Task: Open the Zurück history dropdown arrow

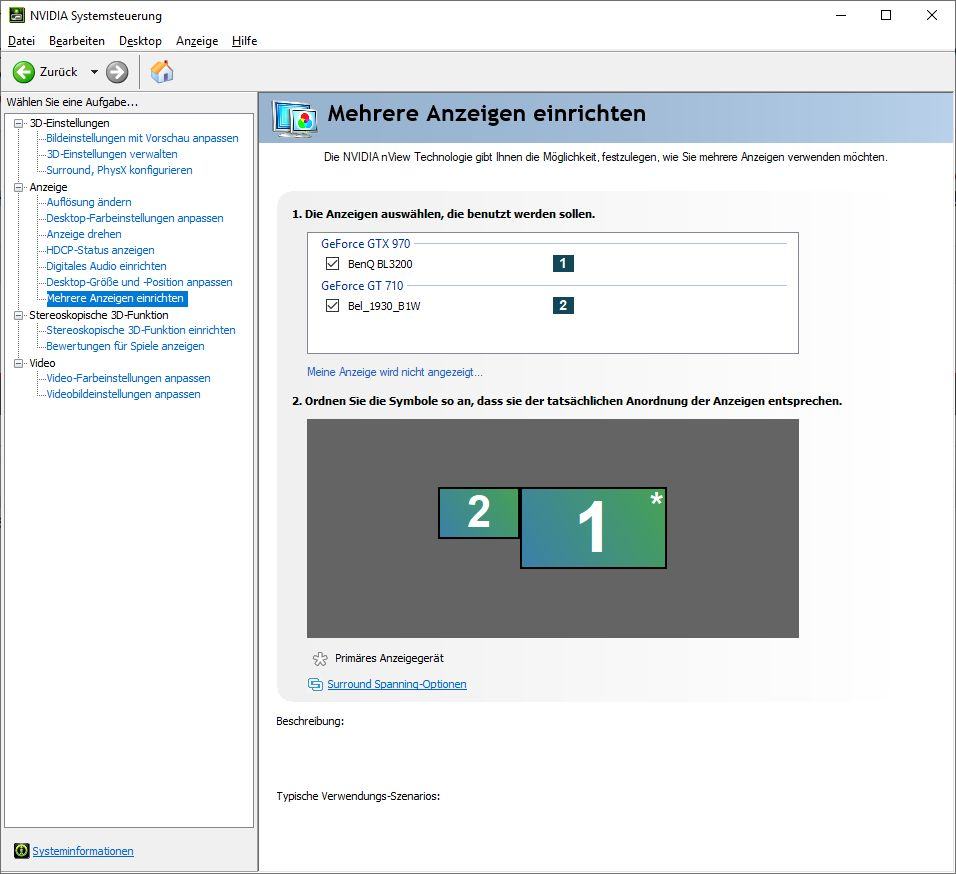Action: (x=95, y=72)
